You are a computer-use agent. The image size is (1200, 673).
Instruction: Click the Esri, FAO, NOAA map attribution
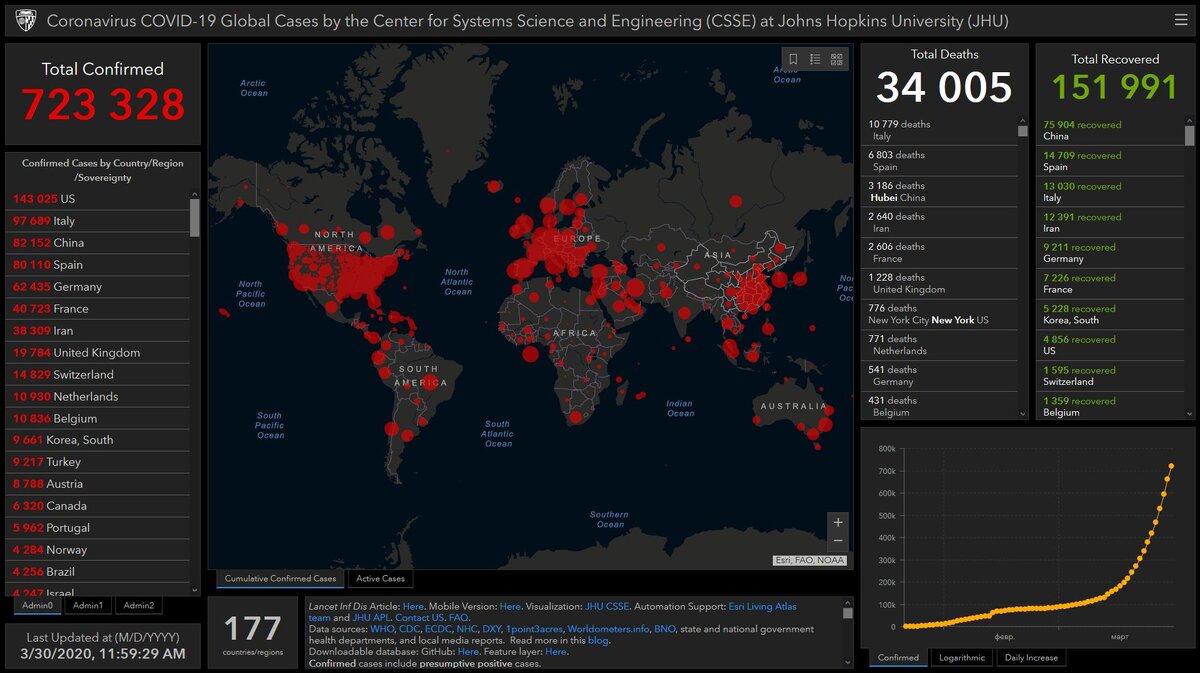(x=810, y=561)
